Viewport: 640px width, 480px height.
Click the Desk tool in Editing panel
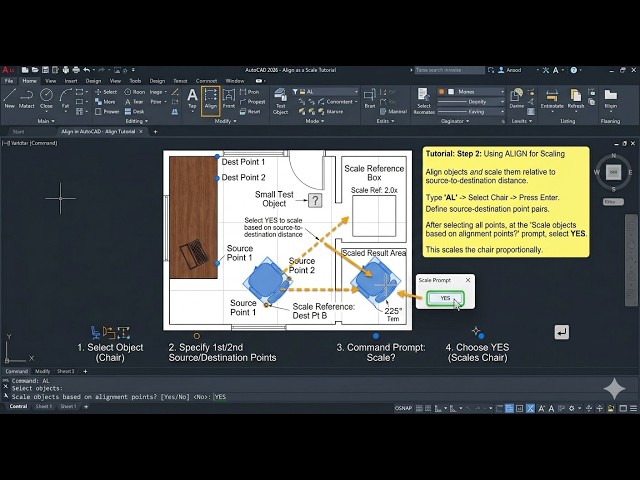pyautogui.click(x=134, y=111)
